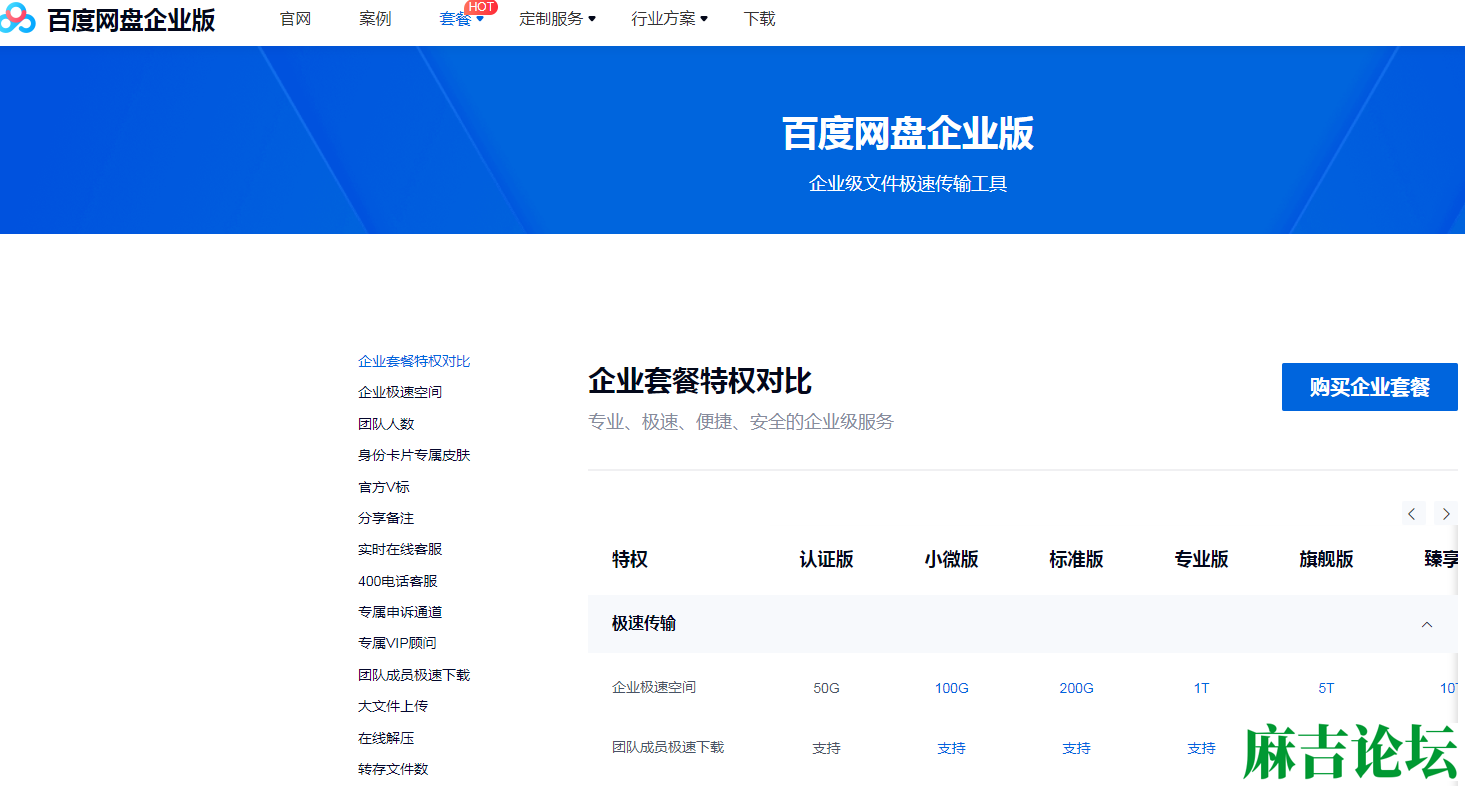
Task: Click the banner title 百度网盘企业版
Action: pos(908,133)
